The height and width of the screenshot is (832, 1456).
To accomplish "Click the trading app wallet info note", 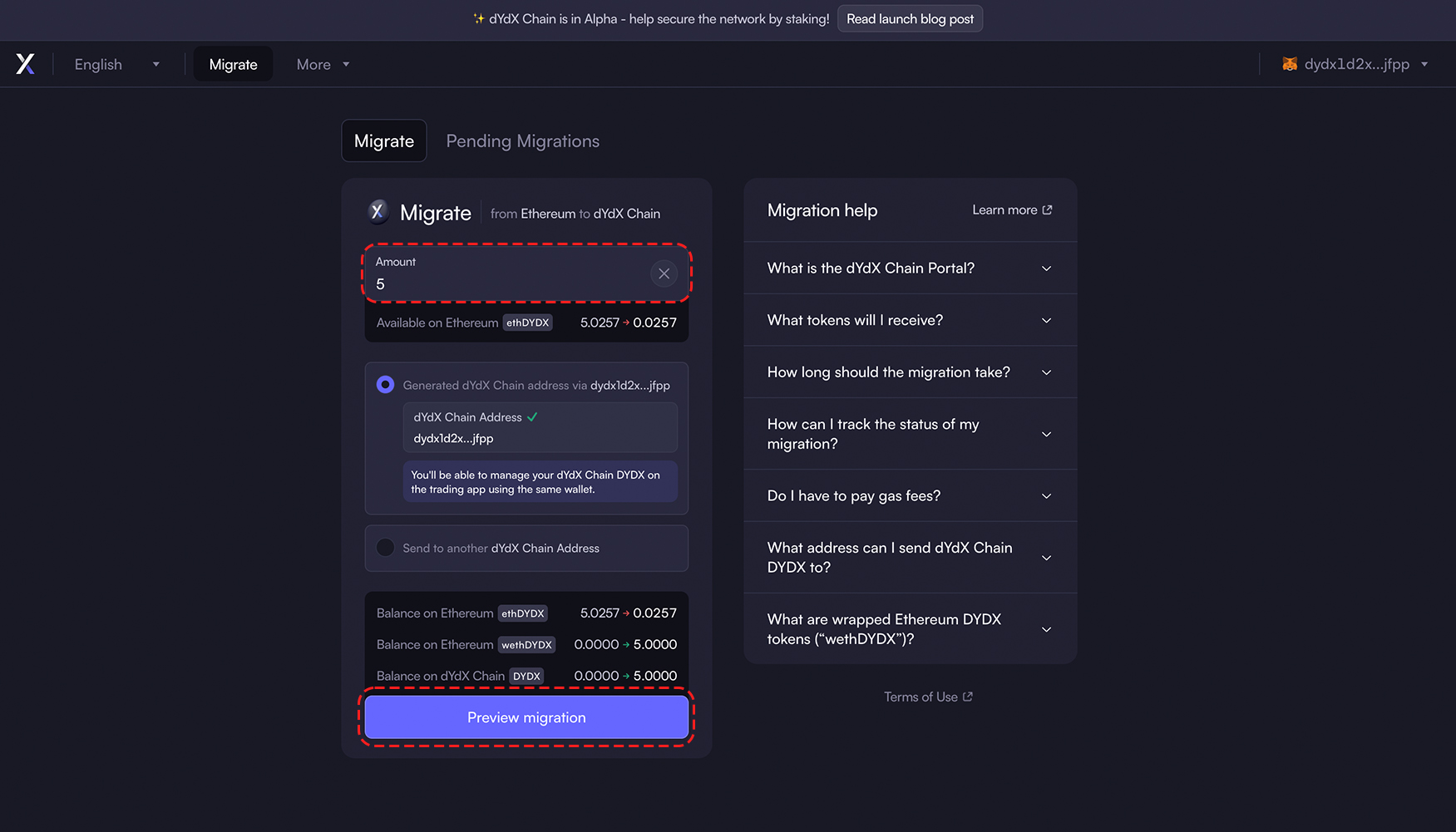I will click(x=540, y=482).
